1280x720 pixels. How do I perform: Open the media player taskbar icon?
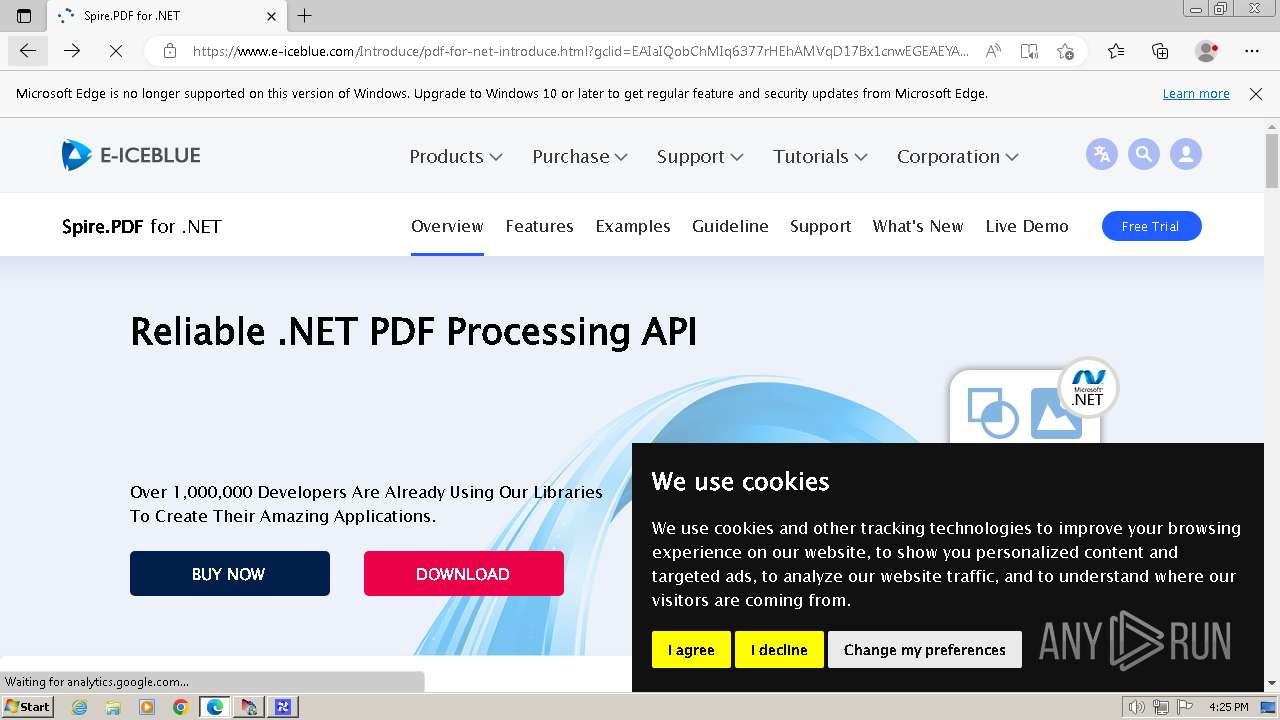click(147, 707)
